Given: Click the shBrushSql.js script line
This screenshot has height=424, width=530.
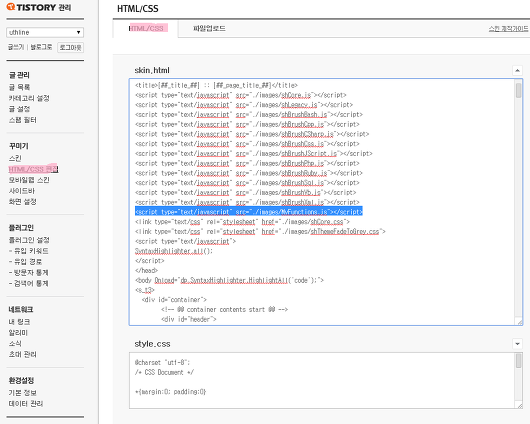Looking at the screenshot, I should [x=247, y=183].
